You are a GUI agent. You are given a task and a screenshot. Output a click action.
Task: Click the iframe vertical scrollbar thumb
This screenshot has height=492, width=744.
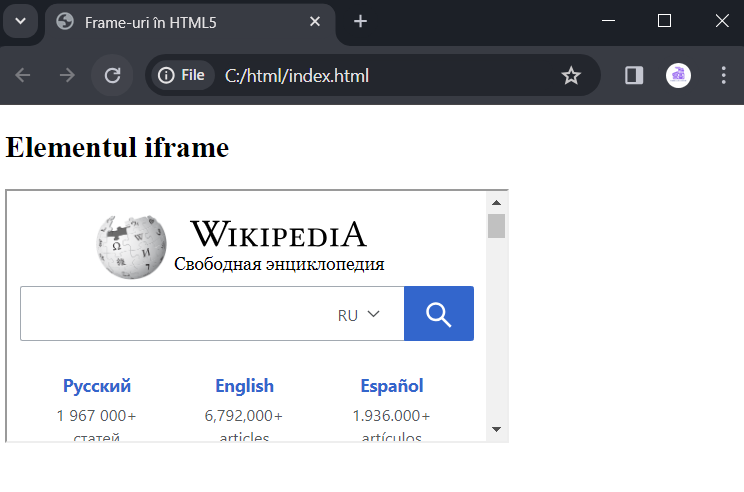tap(496, 226)
